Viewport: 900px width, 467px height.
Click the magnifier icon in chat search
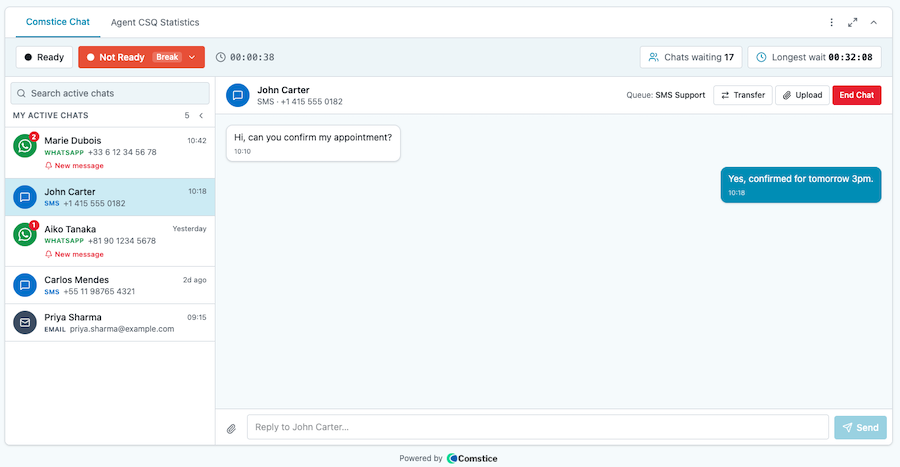pos(21,93)
